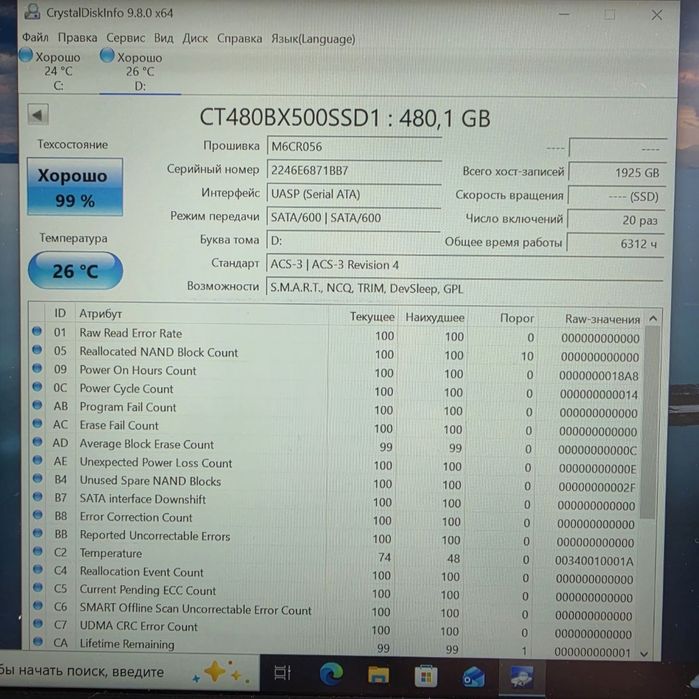699x699 pixels.
Task: Click total working time value 6312 ч
Action: point(616,244)
